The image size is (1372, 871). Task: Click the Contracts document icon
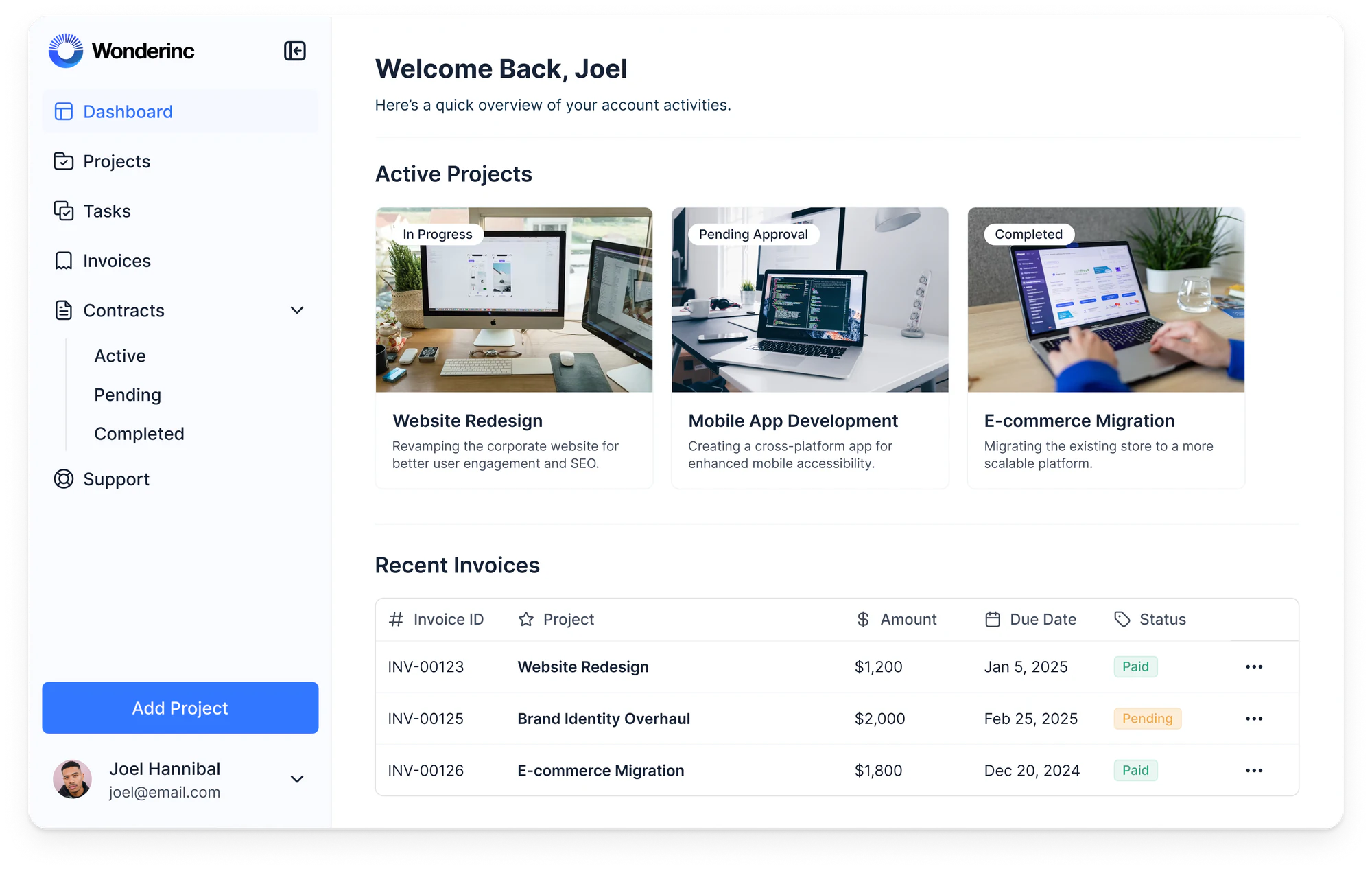pyautogui.click(x=64, y=310)
